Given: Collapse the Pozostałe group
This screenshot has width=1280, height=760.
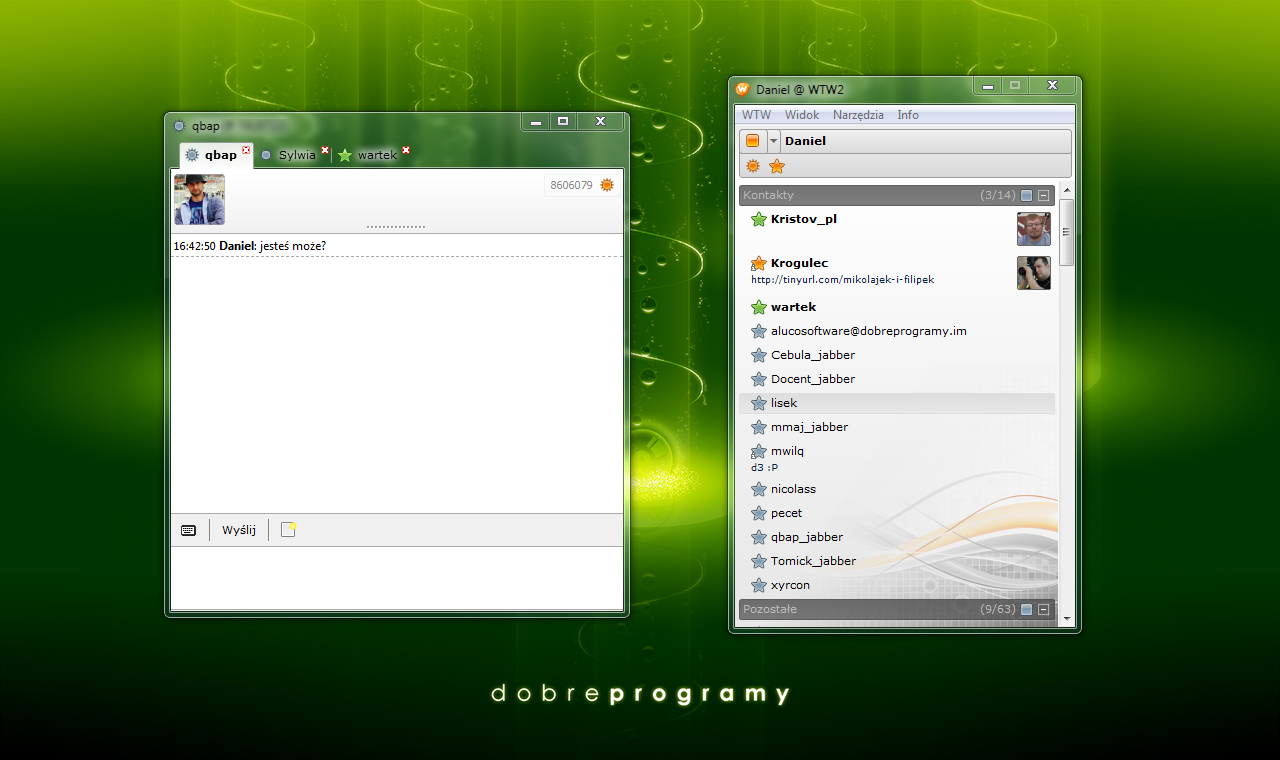Looking at the screenshot, I should (1043, 609).
